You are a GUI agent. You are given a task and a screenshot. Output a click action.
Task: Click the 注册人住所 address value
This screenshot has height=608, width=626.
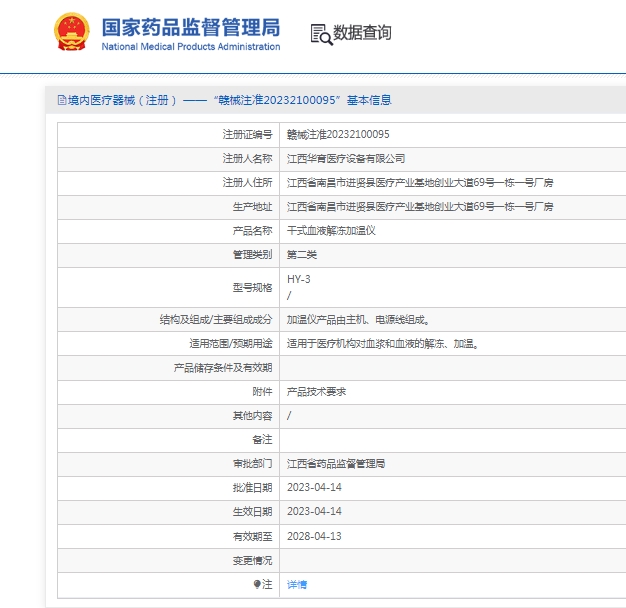pos(420,182)
